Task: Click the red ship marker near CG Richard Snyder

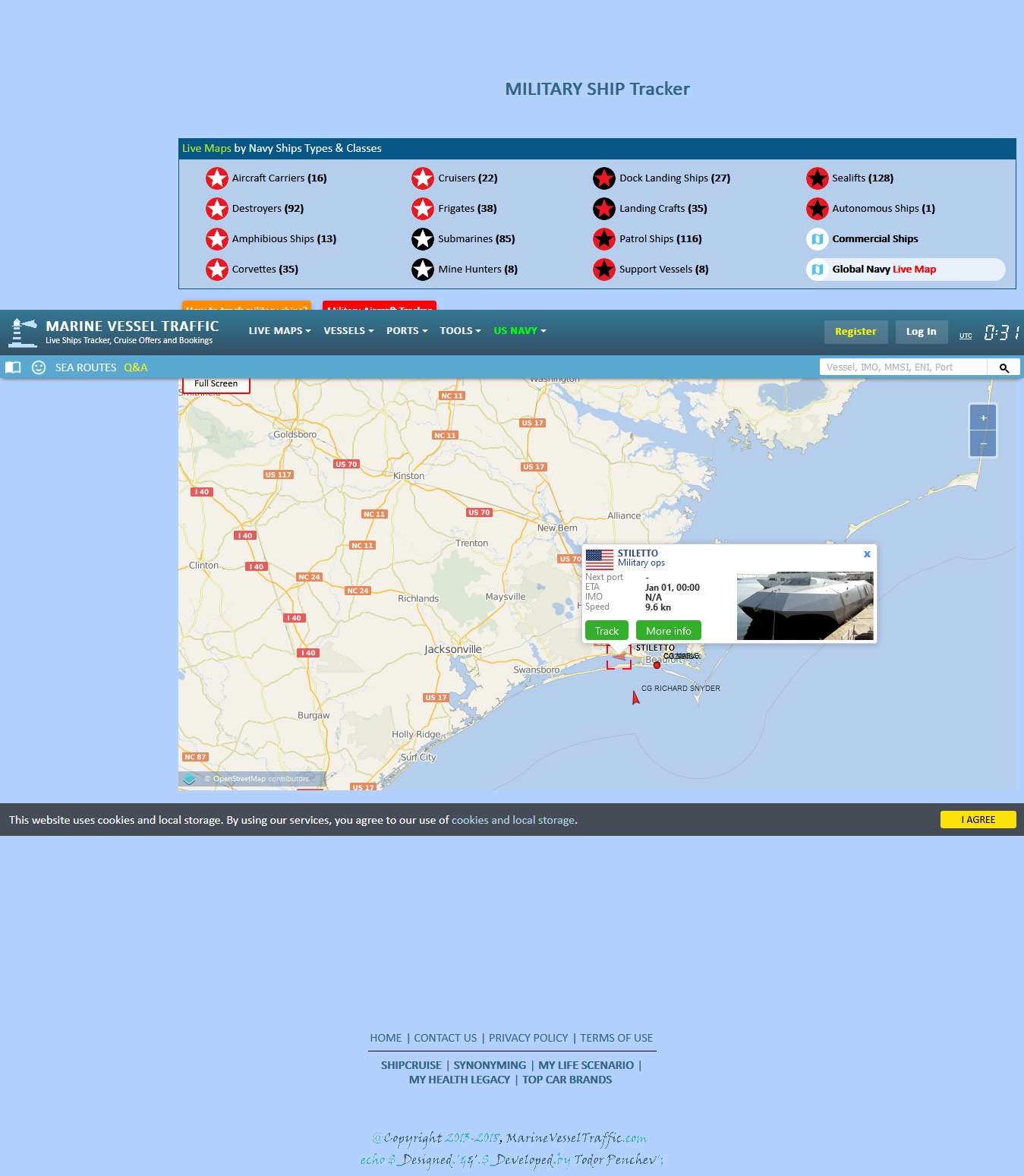Action: click(635, 697)
